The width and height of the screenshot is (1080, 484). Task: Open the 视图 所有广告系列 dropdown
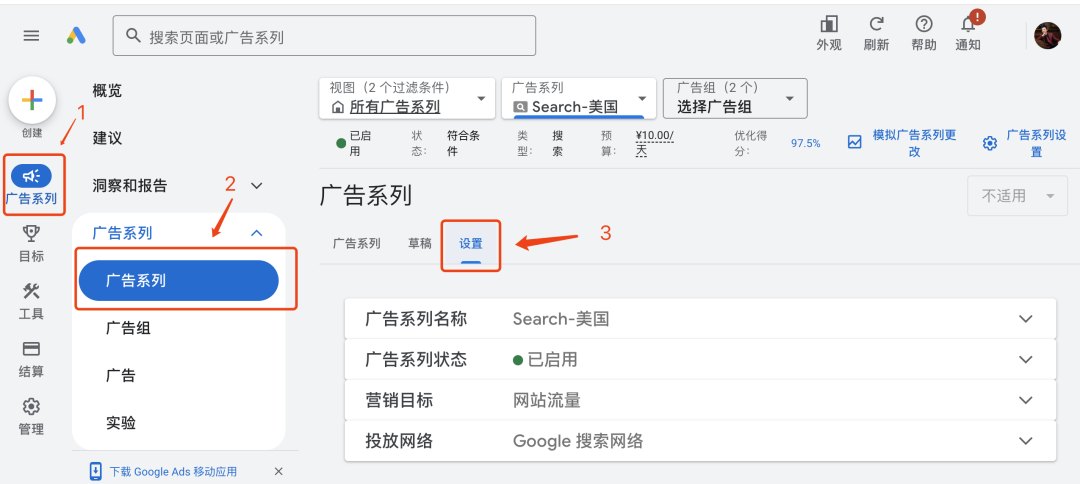tap(407, 98)
